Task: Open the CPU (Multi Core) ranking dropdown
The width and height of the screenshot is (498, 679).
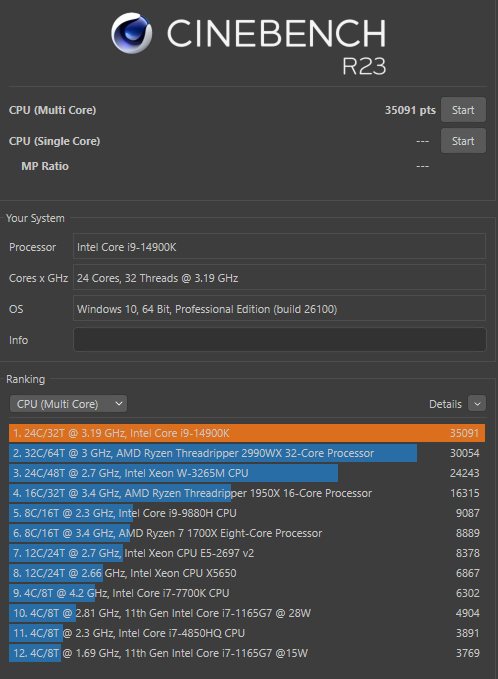Action: click(68, 404)
